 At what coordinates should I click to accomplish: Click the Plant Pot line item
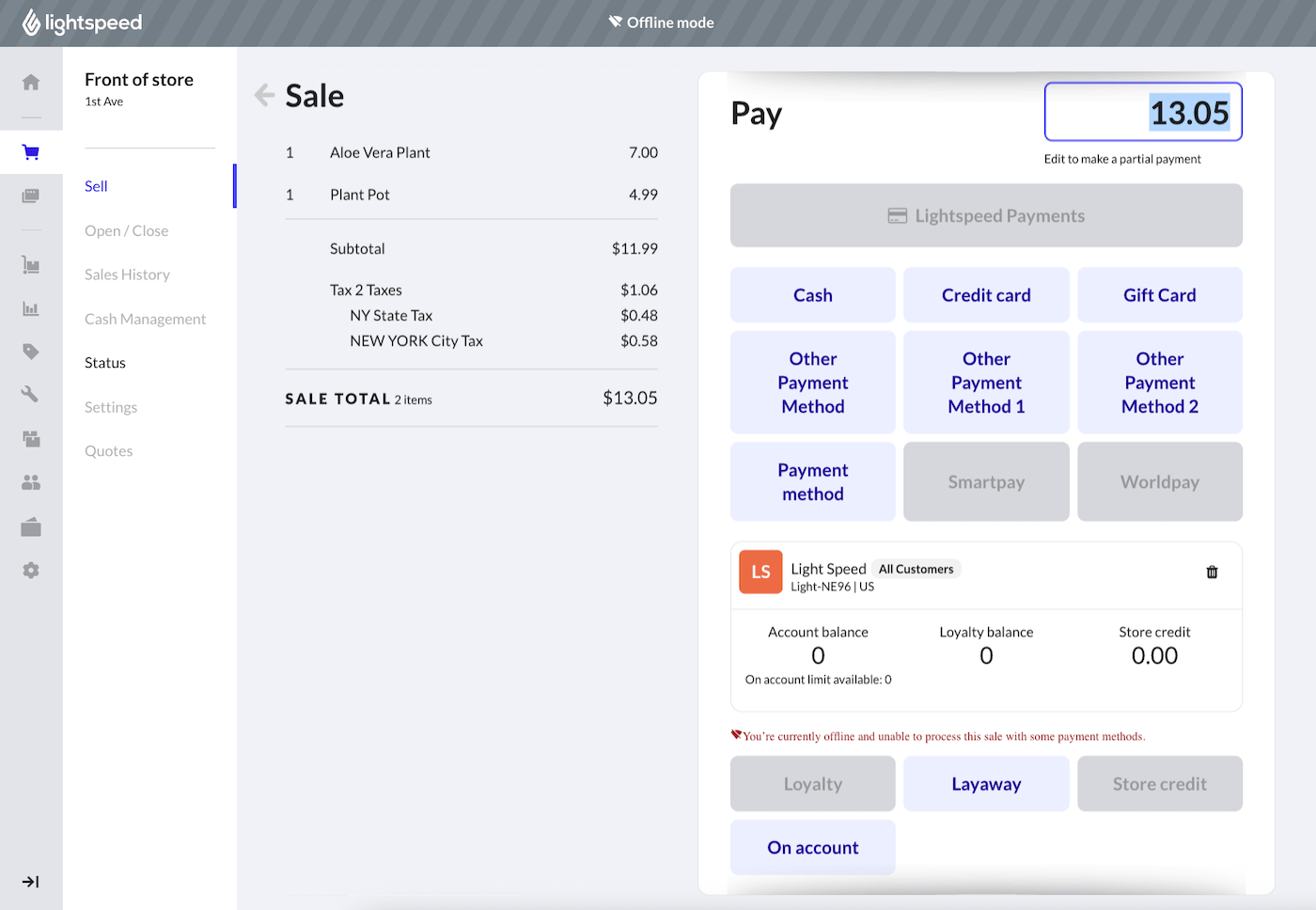click(472, 195)
